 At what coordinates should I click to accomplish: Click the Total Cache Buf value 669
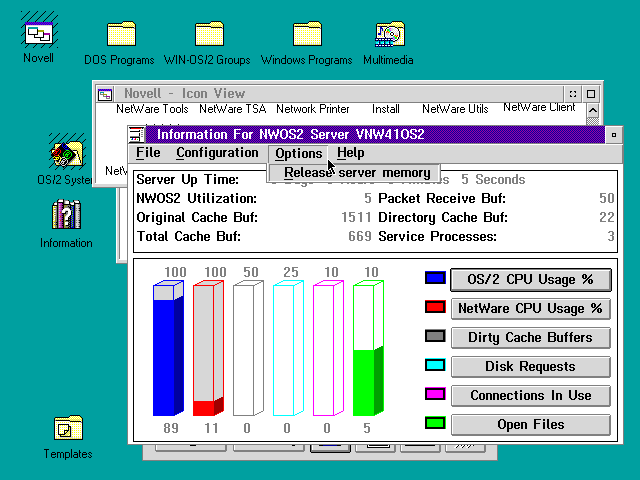tap(360, 236)
